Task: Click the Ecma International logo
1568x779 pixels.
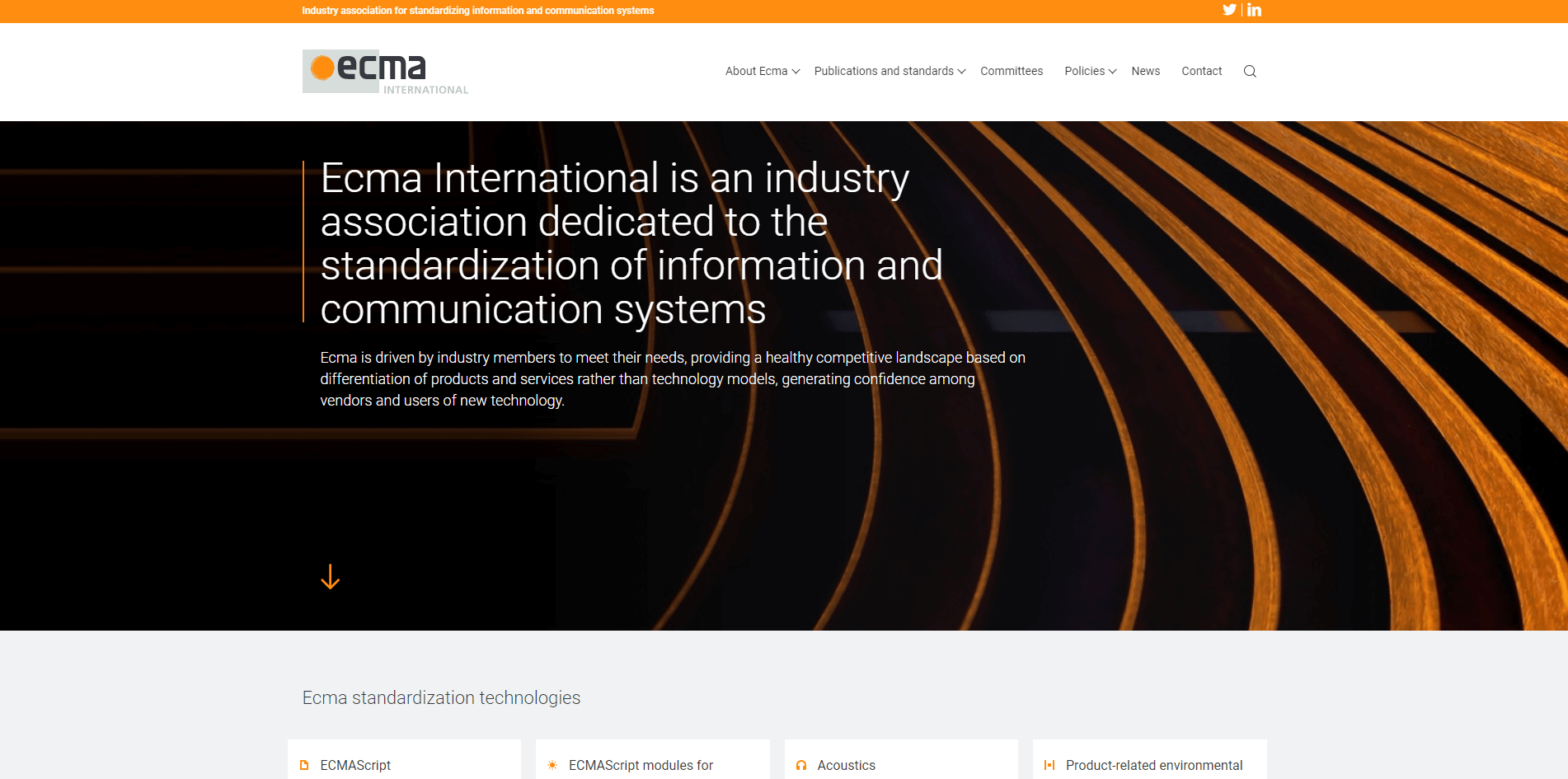Action: coord(385,72)
